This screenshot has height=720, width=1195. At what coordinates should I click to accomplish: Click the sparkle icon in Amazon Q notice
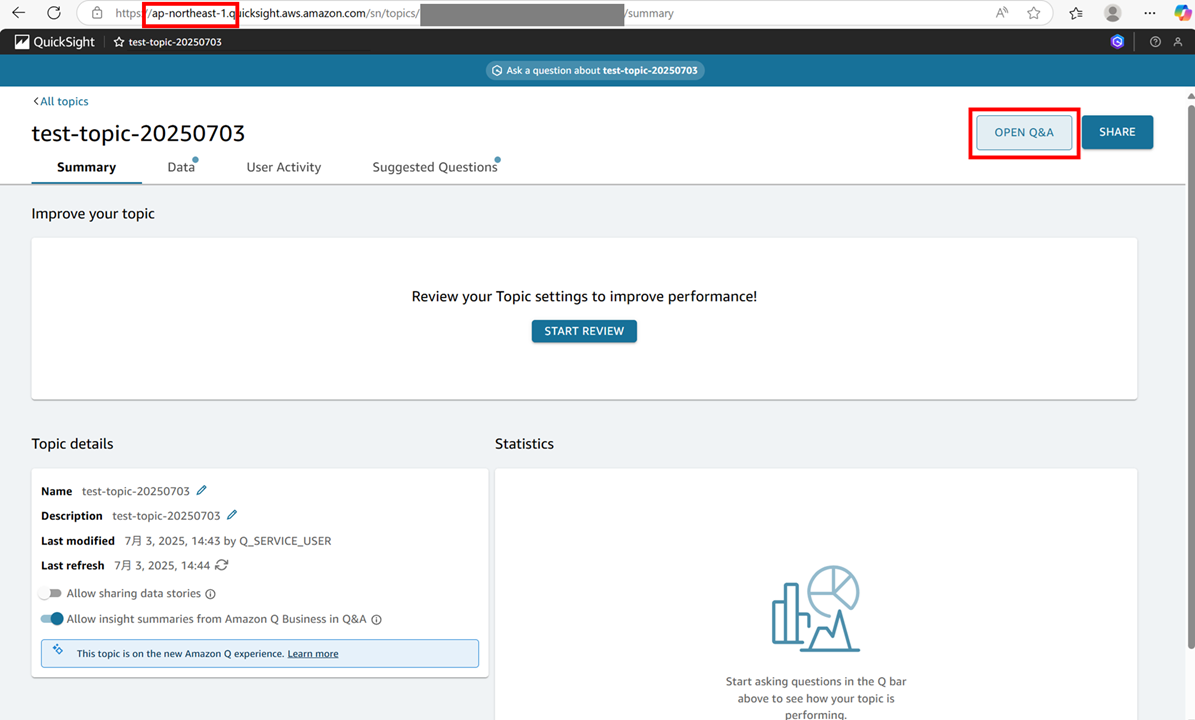58,650
